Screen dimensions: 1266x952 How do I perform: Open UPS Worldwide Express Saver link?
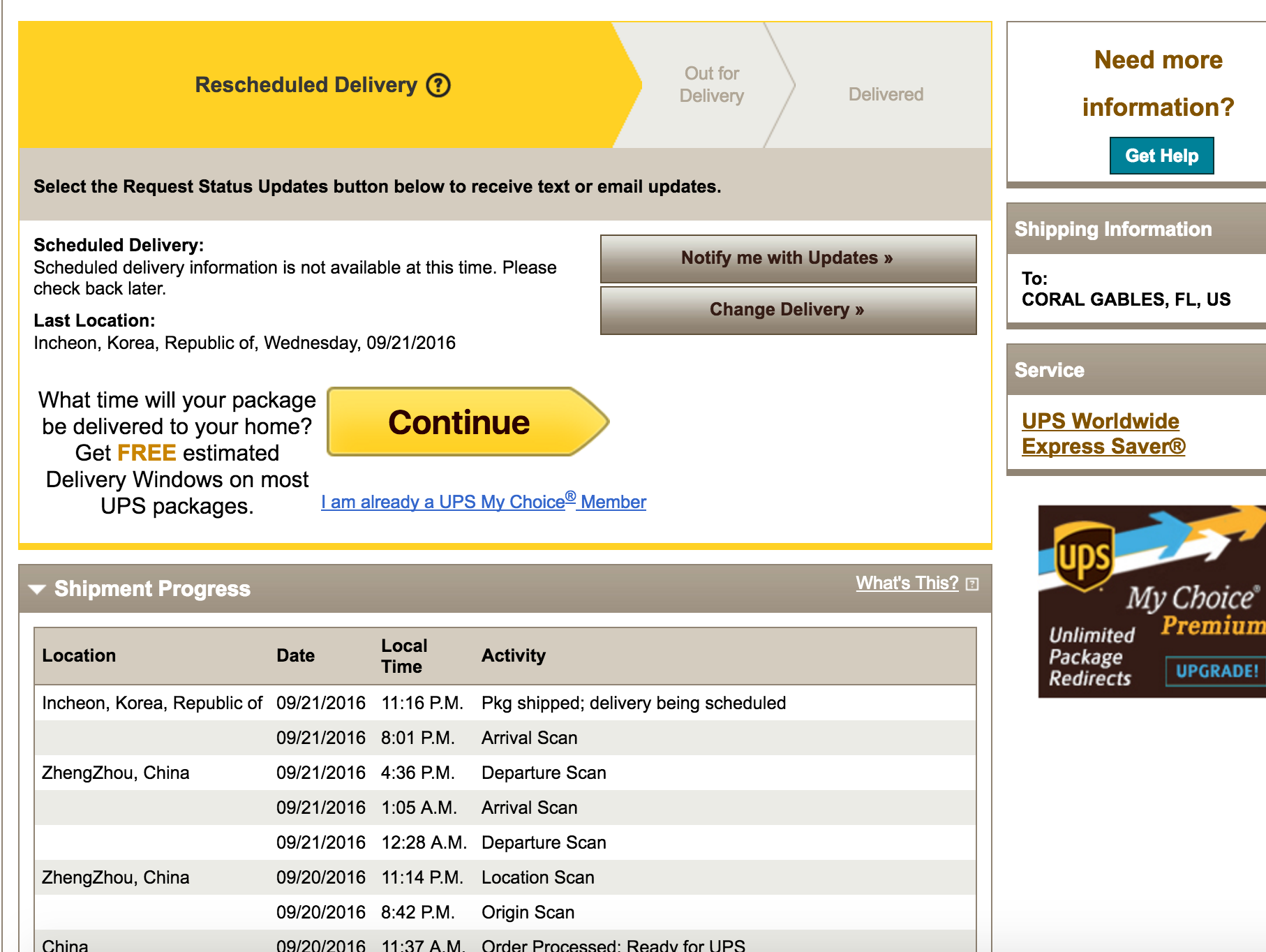[1103, 433]
